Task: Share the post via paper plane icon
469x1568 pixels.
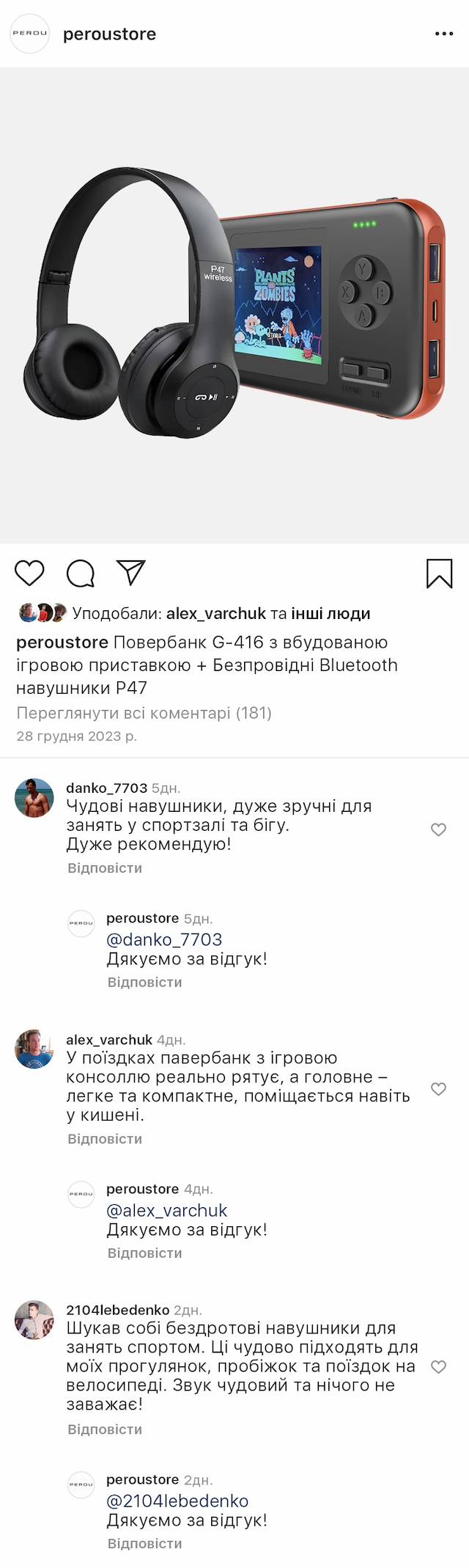Action: [131, 573]
